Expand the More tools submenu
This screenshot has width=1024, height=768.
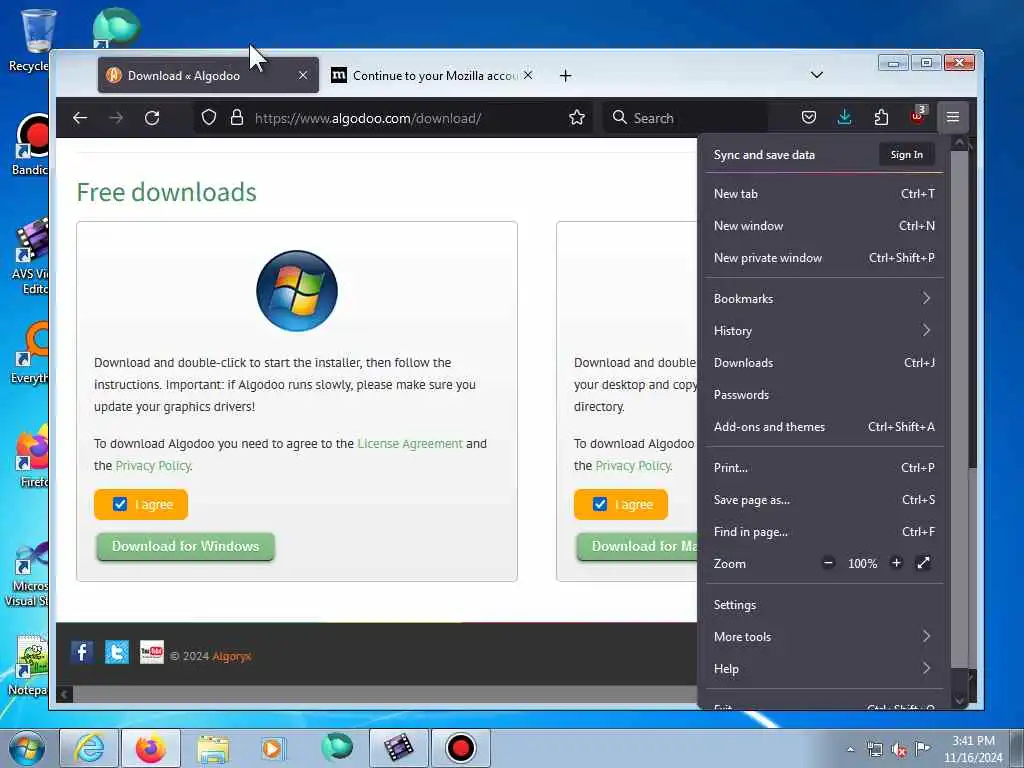point(824,637)
